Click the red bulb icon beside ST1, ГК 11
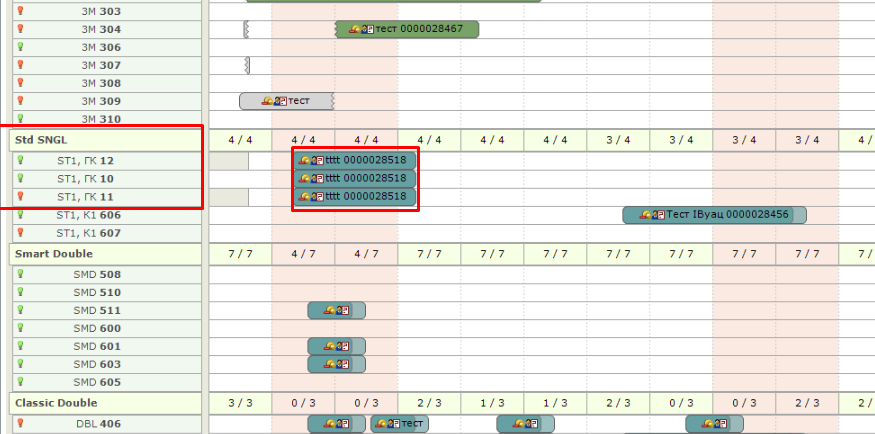This screenshot has height=434, width=875. (x=20, y=197)
